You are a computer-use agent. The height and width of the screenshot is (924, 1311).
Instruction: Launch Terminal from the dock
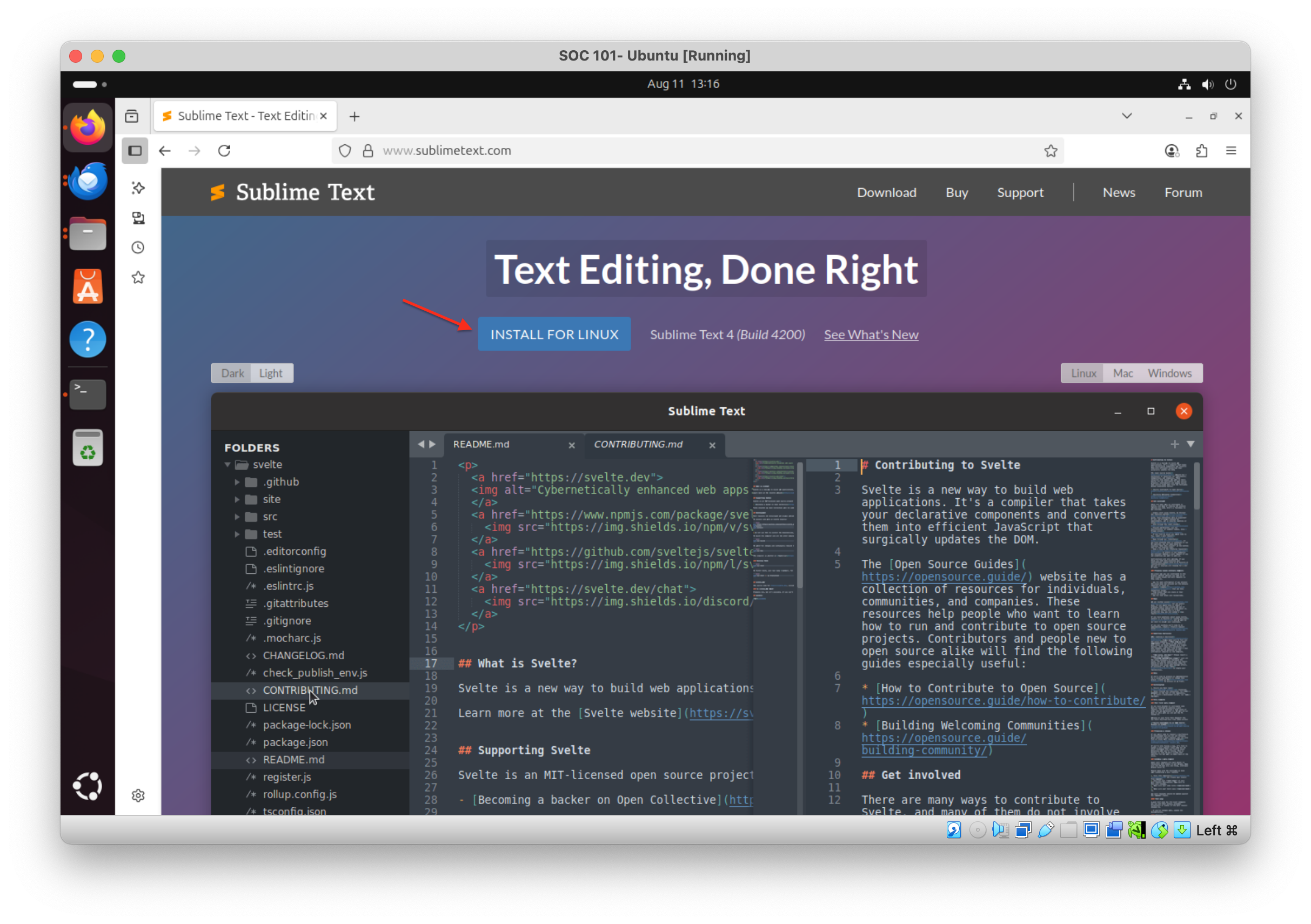[88, 394]
